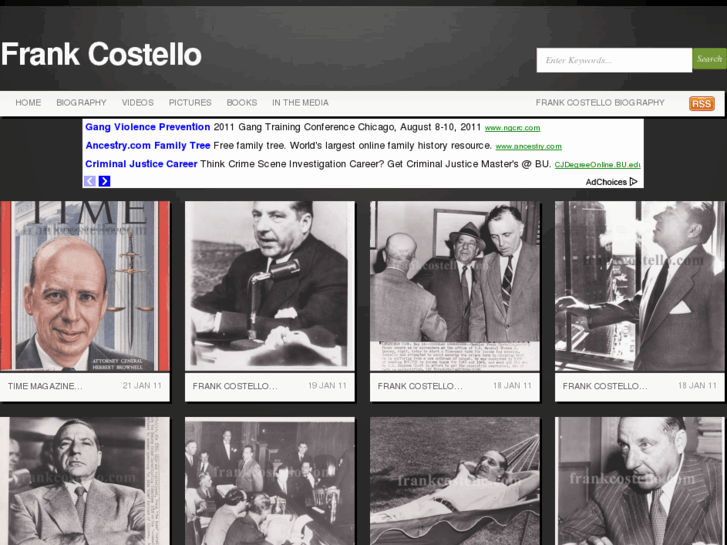Open the BOOKS menu item

coord(242,103)
